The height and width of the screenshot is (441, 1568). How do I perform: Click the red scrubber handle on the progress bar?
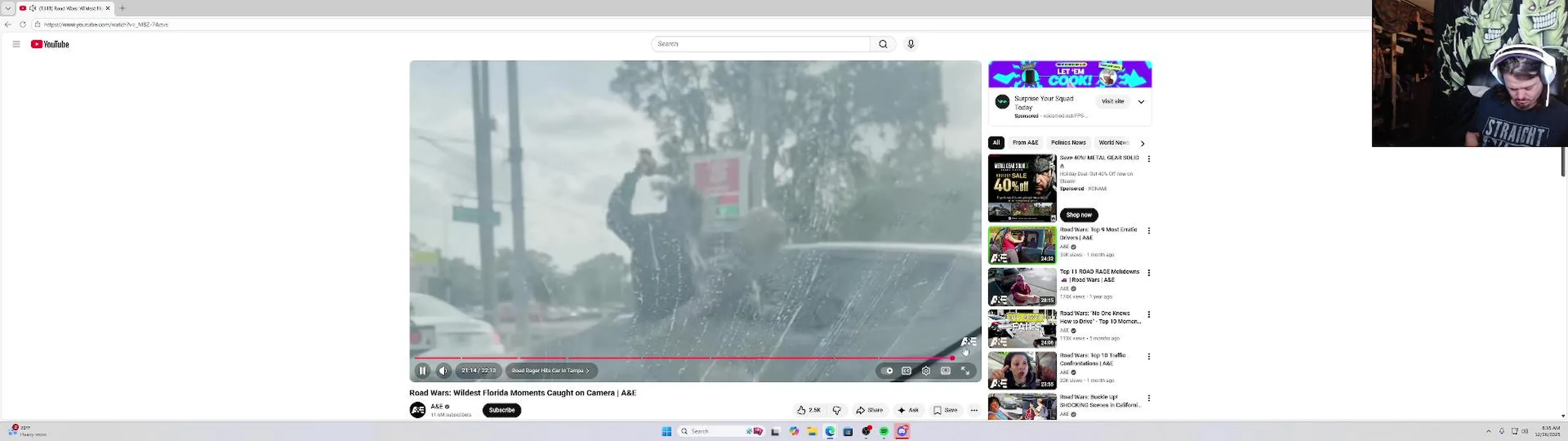pyautogui.click(x=952, y=358)
